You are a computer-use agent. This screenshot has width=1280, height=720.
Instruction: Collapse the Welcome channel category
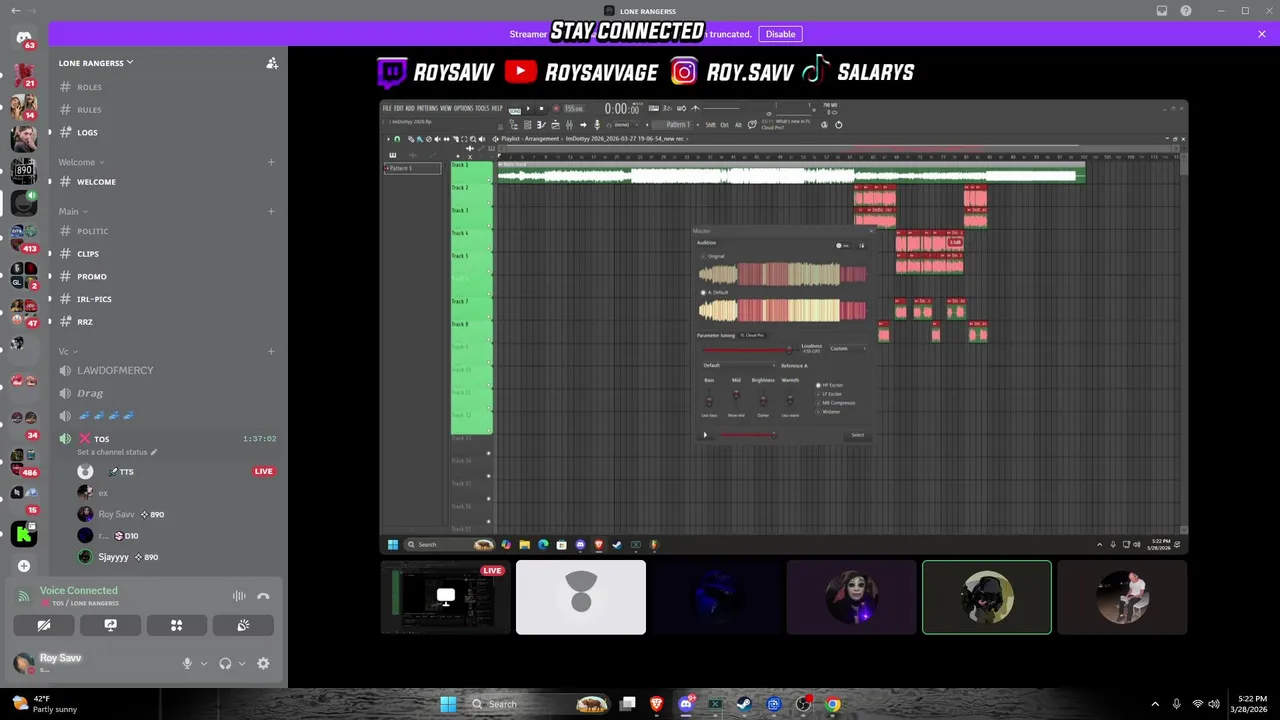81,162
